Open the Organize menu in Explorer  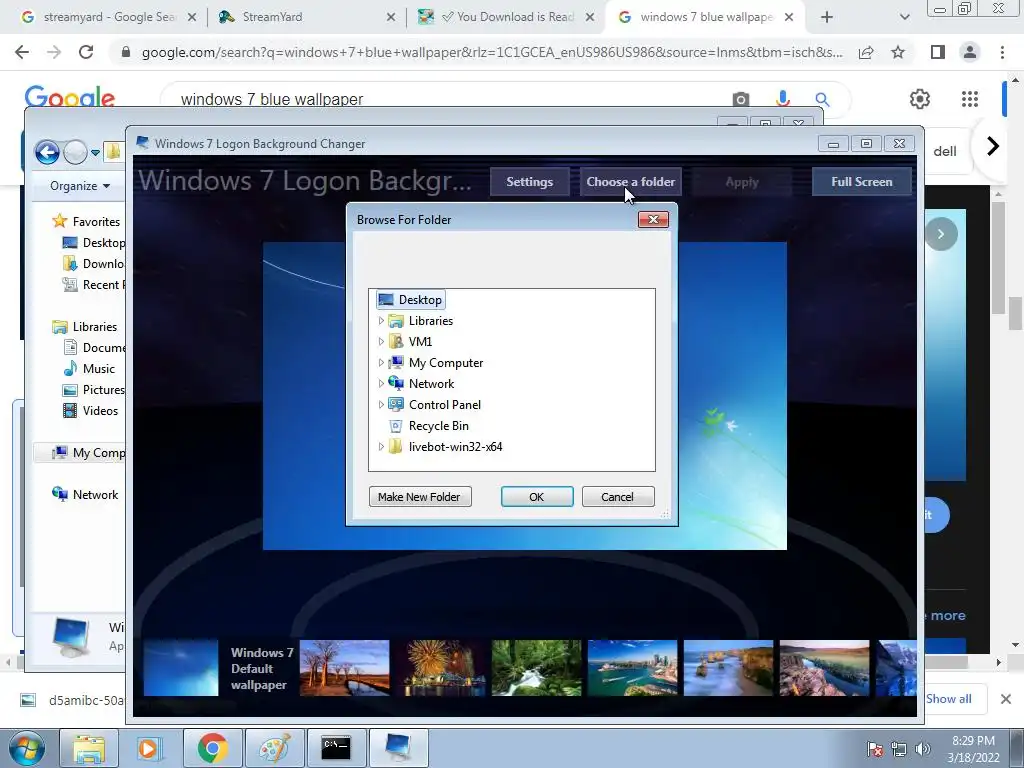tap(80, 186)
